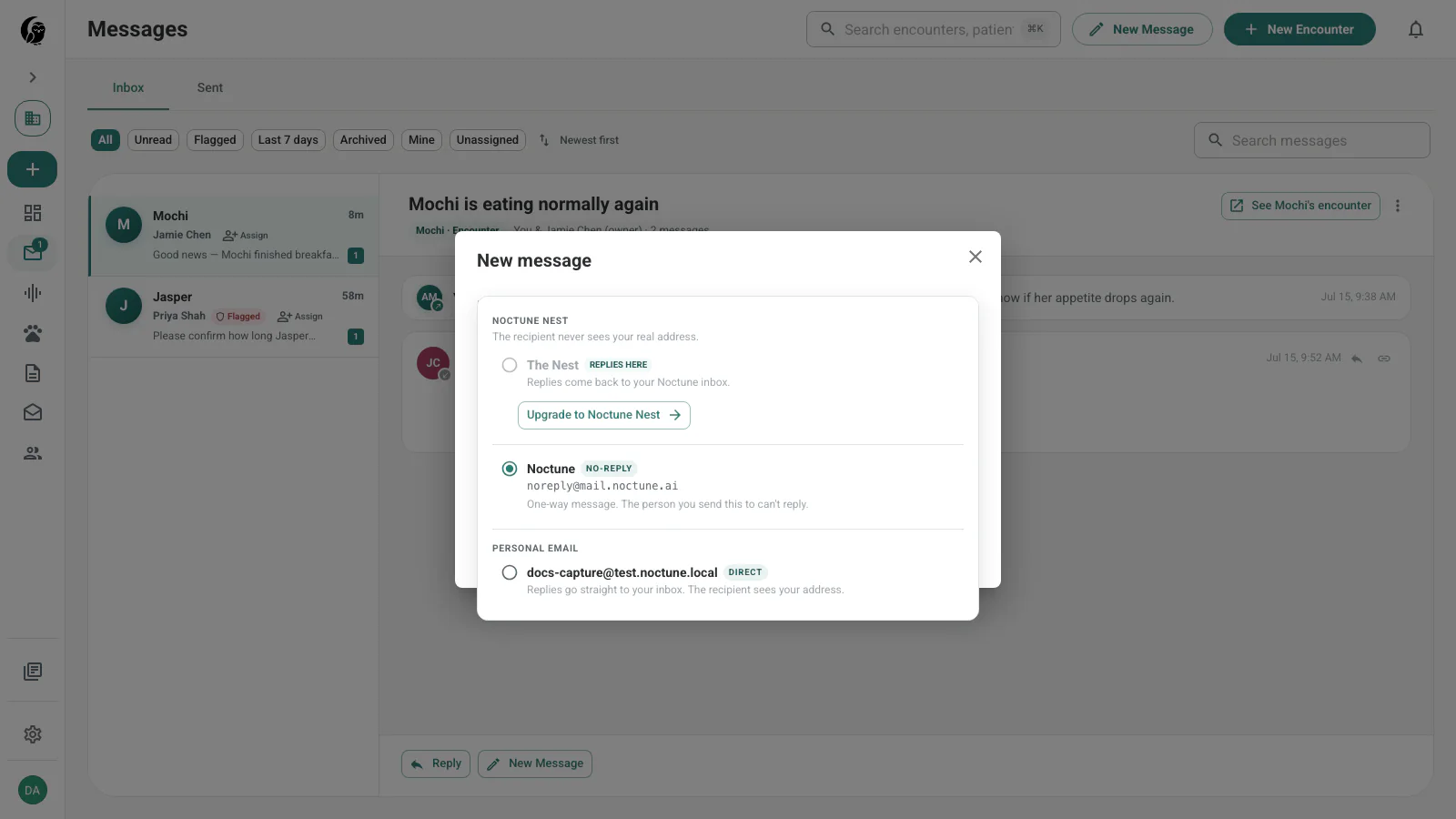Click New Message button in top bar
Screen dimensions: 1456x819
click(x=1142, y=29)
